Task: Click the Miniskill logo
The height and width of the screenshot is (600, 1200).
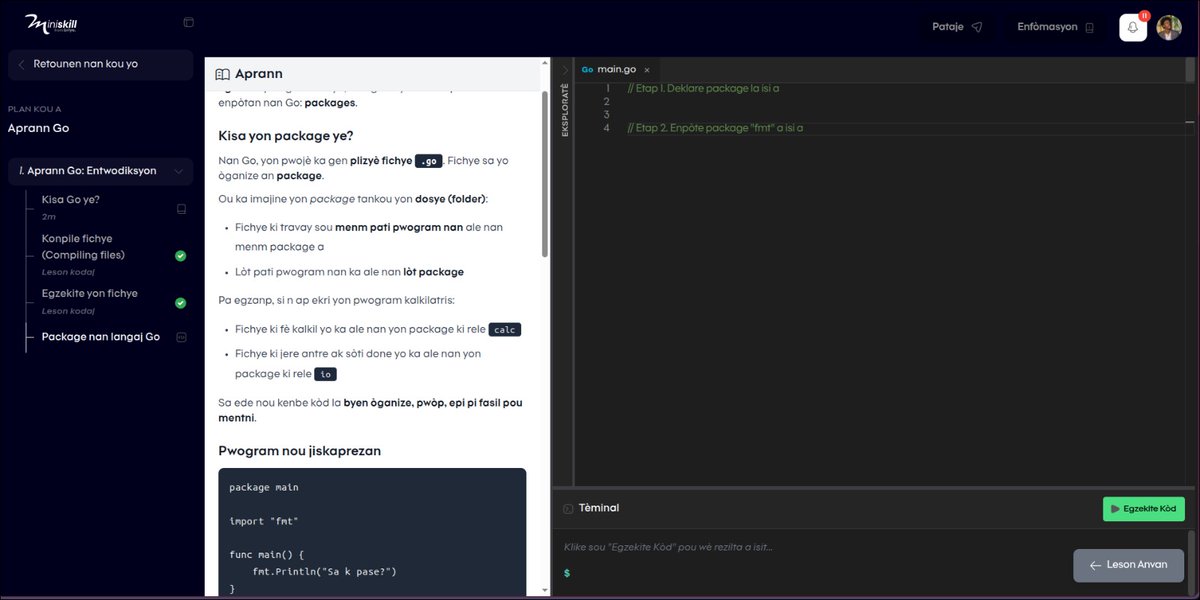Action: click(49, 22)
